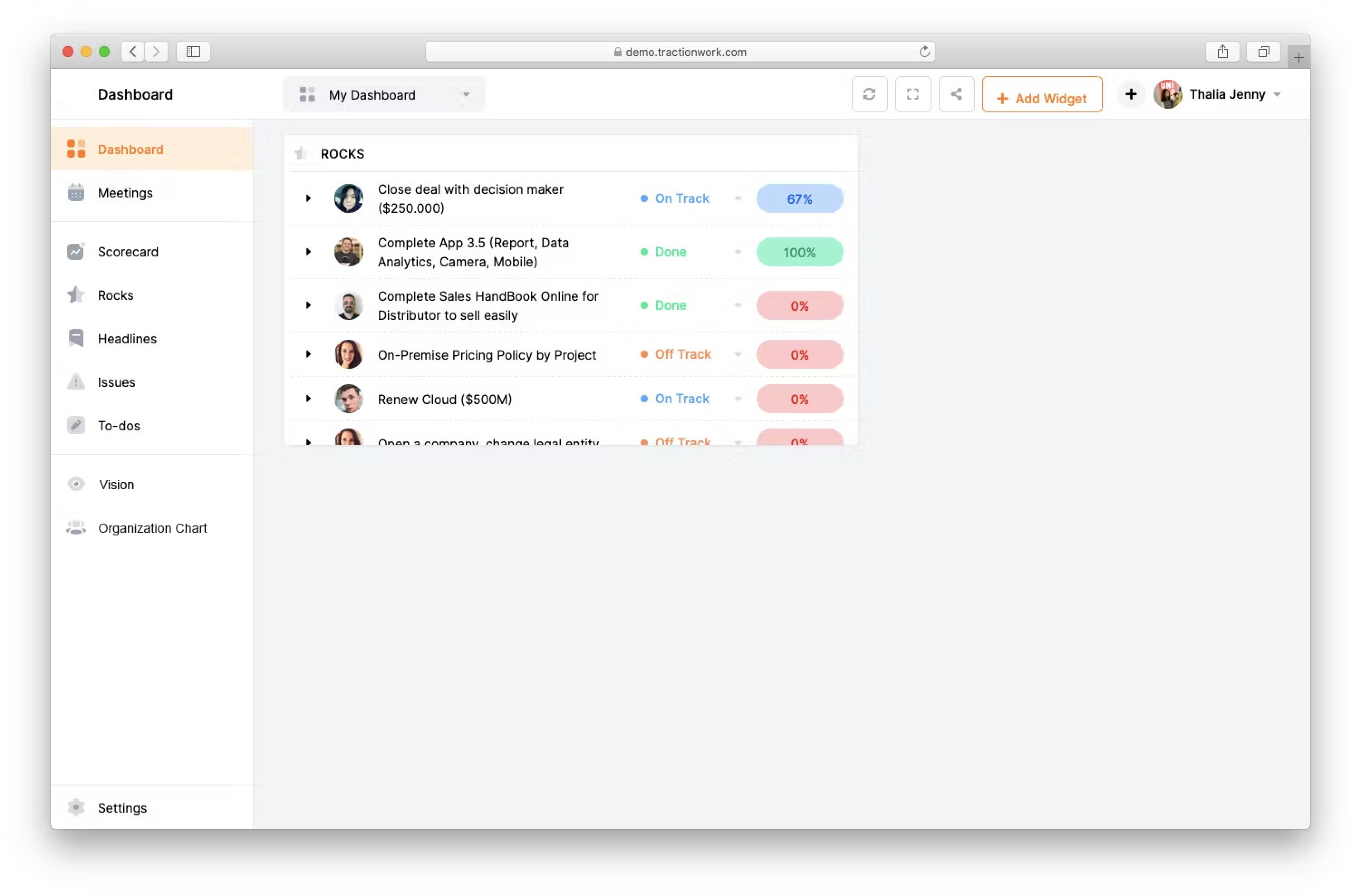The image size is (1361, 896).
Task: Go to Issues warning icon
Action: [x=76, y=382]
